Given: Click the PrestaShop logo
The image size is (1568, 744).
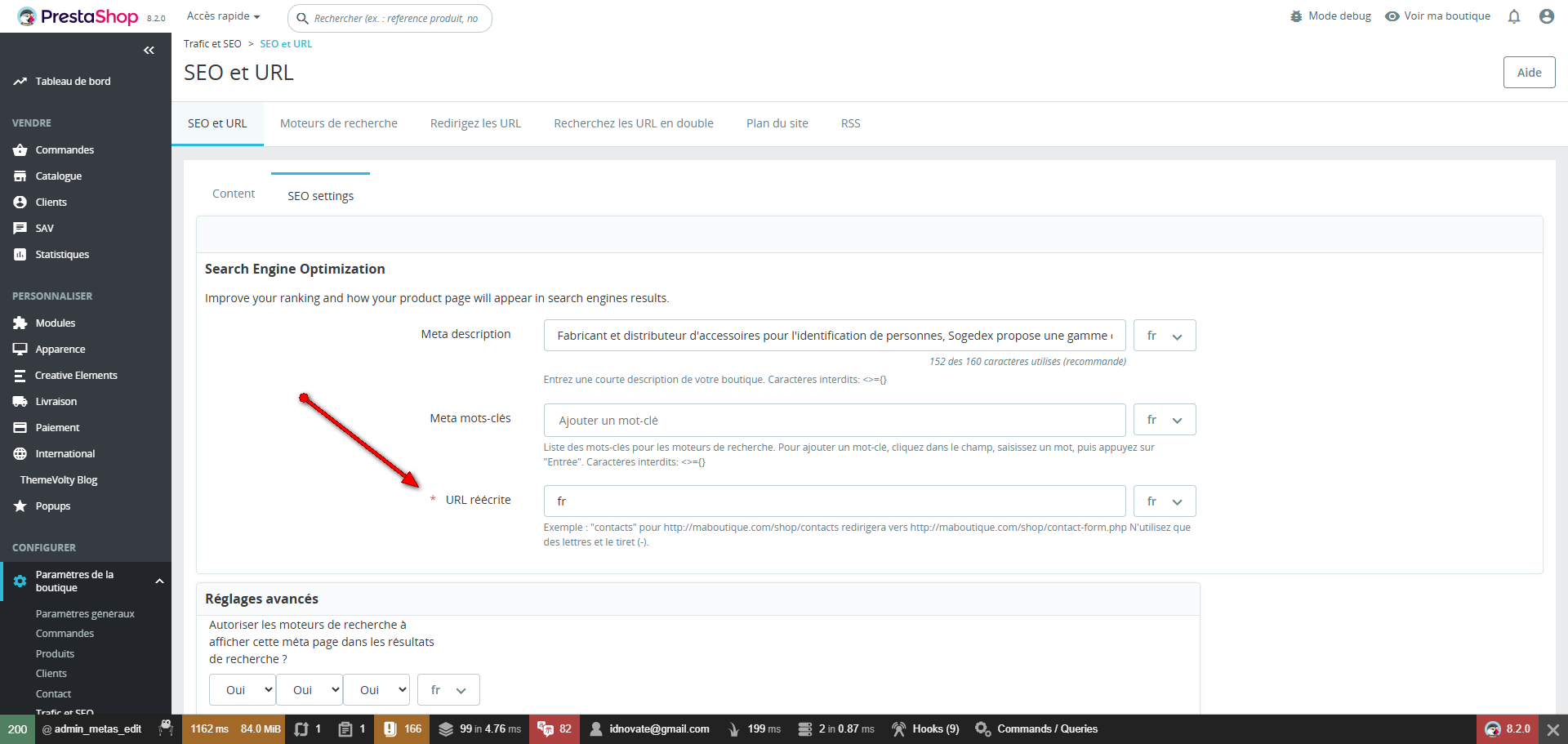Looking at the screenshot, I should pyautogui.click(x=78, y=16).
